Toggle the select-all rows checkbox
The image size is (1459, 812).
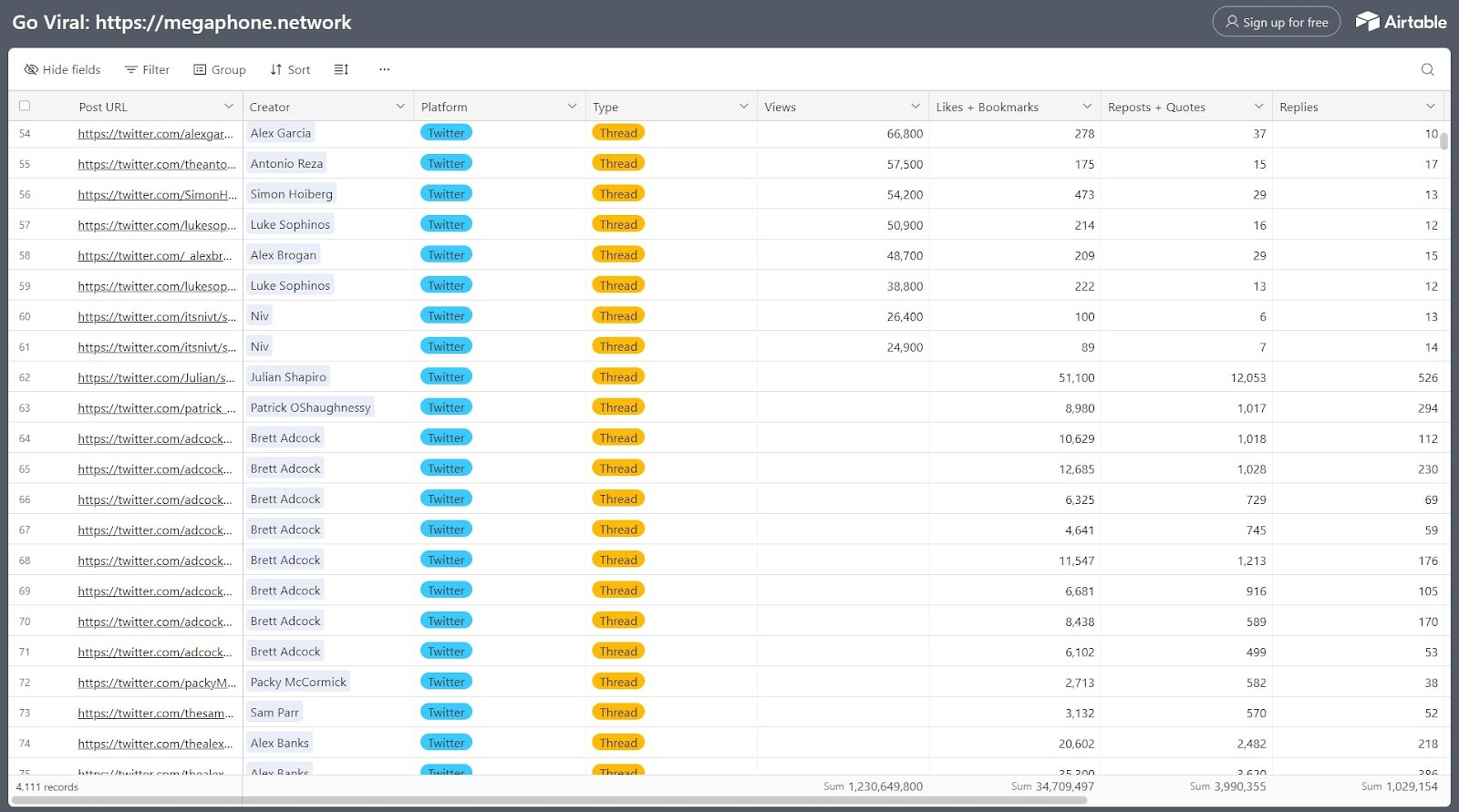[25, 106]
